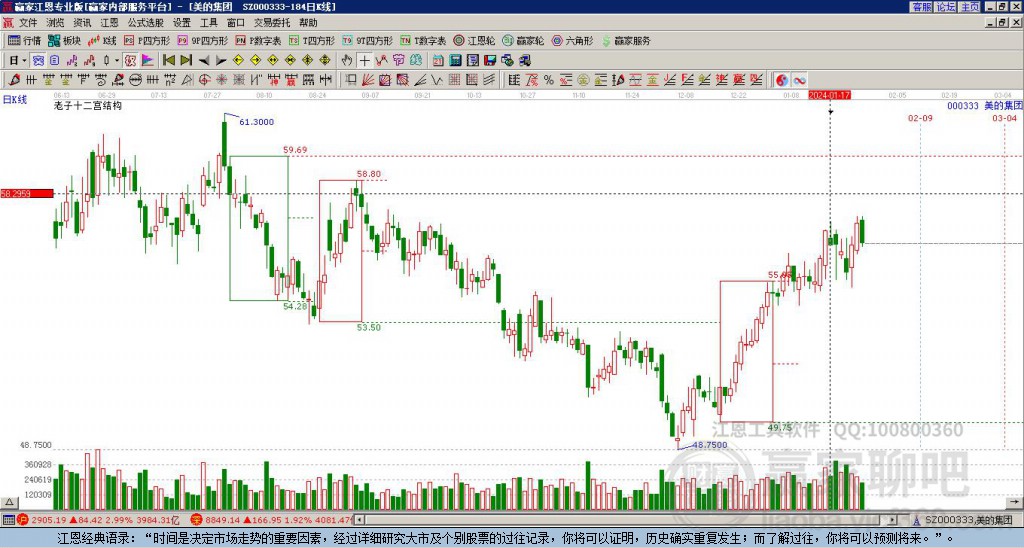This screenshot has height=548, width=1024.
Task: Click the right-arrow button at volume panel edge
Action: [x=1016, y=502]
